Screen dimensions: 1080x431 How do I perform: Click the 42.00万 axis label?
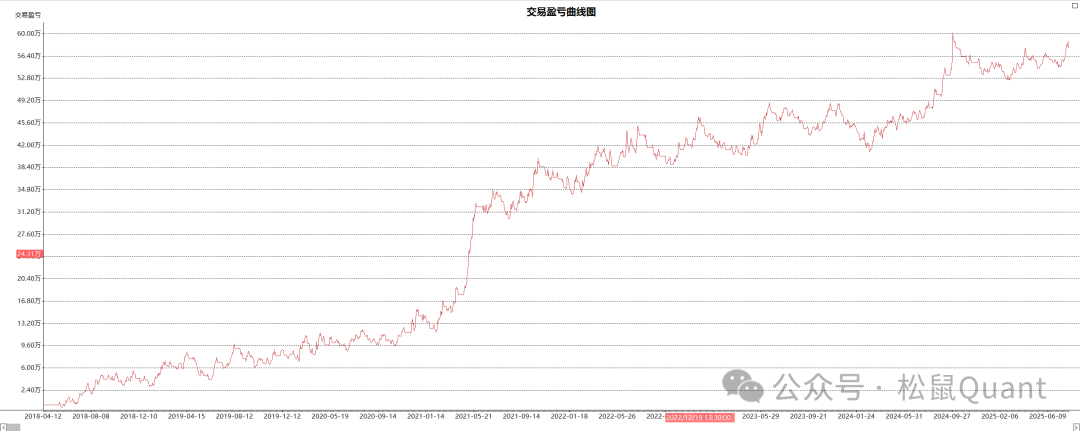29,144
